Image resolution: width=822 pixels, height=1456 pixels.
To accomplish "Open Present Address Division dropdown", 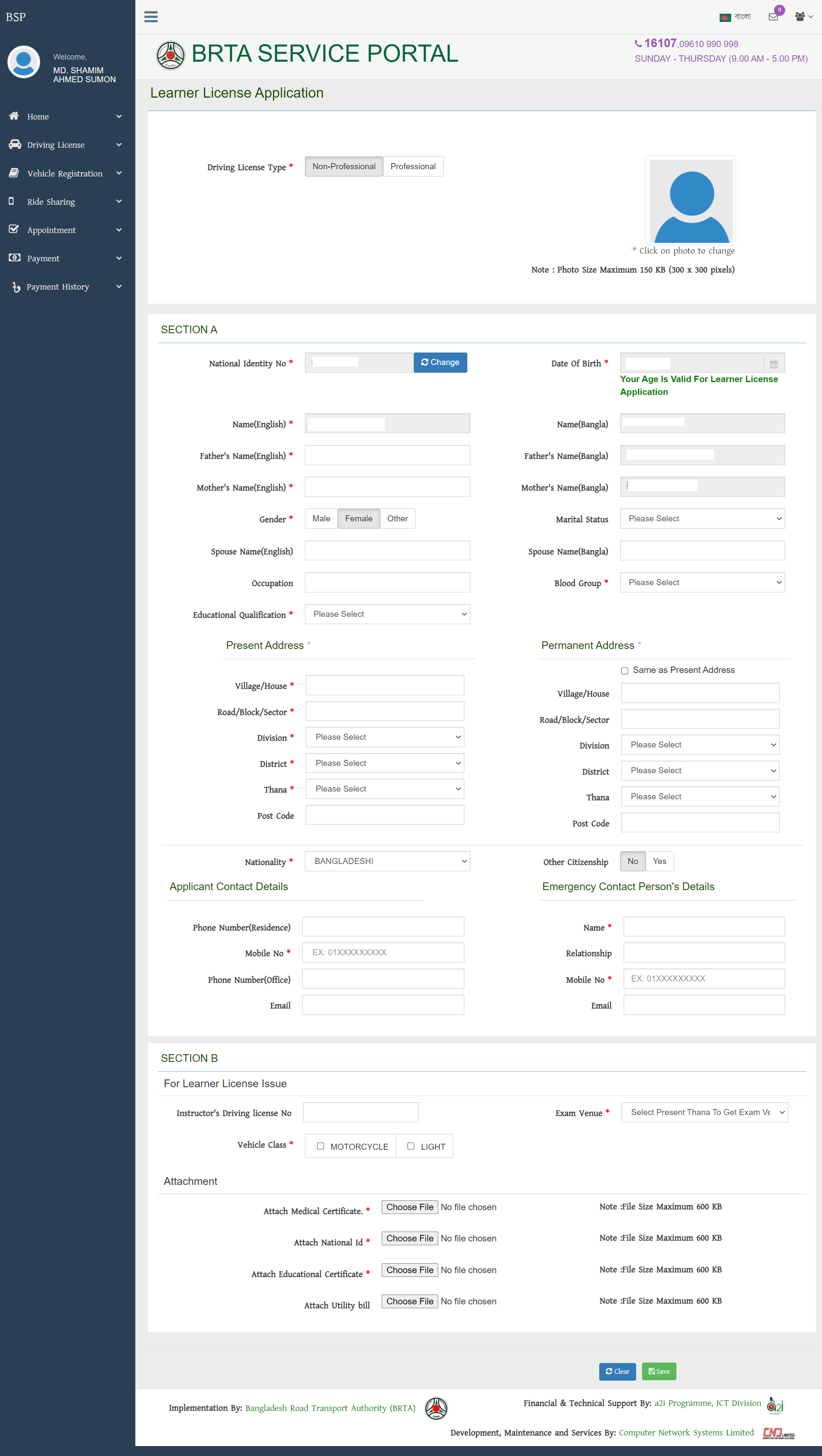I will click(x=385, y=737).
